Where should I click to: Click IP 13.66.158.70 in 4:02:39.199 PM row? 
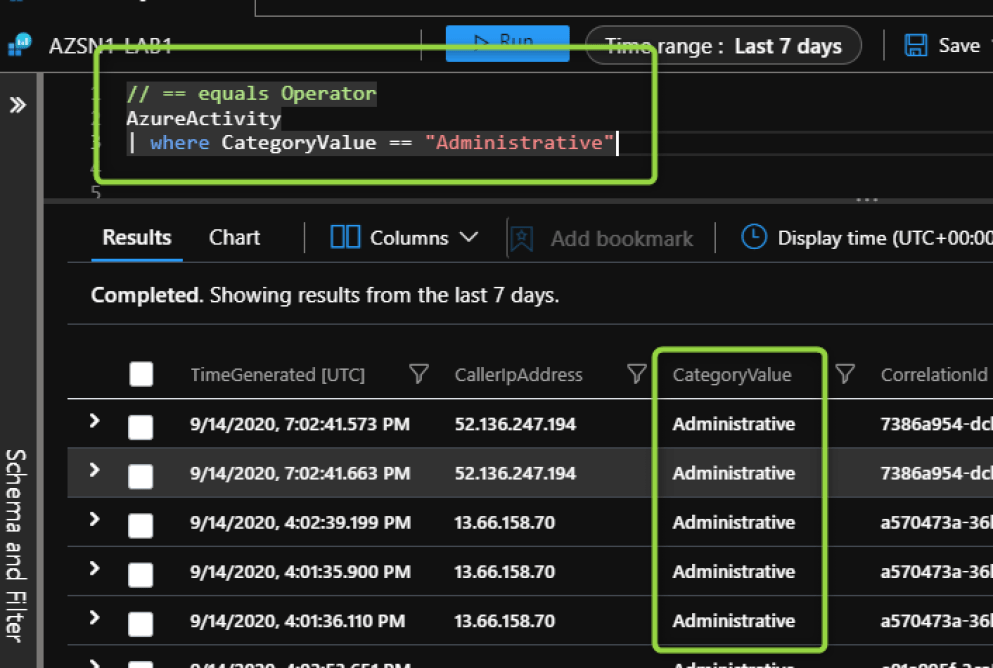pos(504,522)
